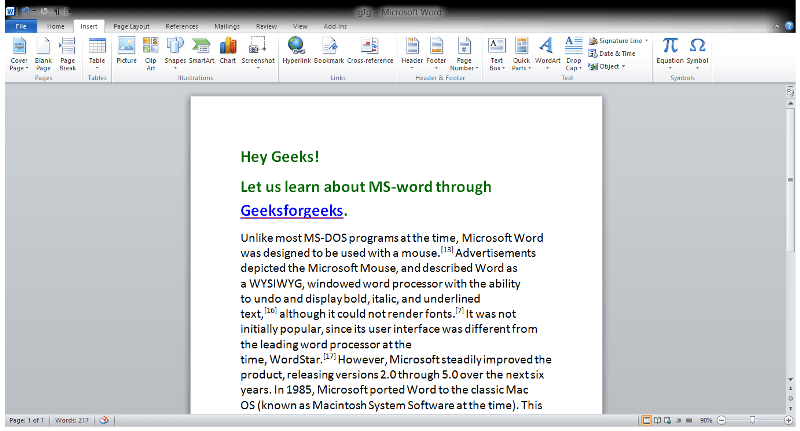Image resolution: width=800 pixels, height=431 pixels.
Task: Switch to Outline view
Action: [679, 420]
